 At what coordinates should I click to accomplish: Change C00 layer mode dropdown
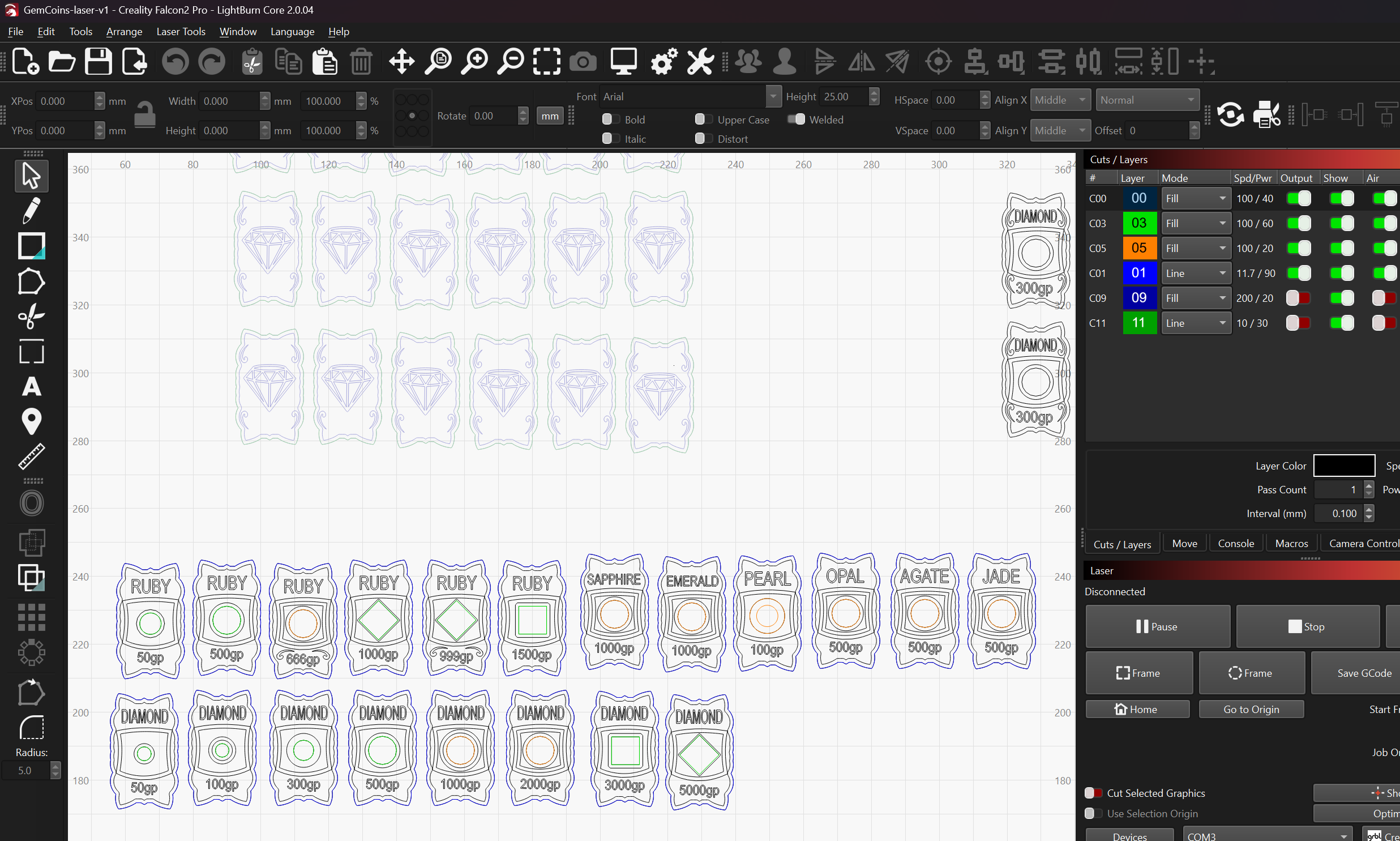pos(1196,198)
